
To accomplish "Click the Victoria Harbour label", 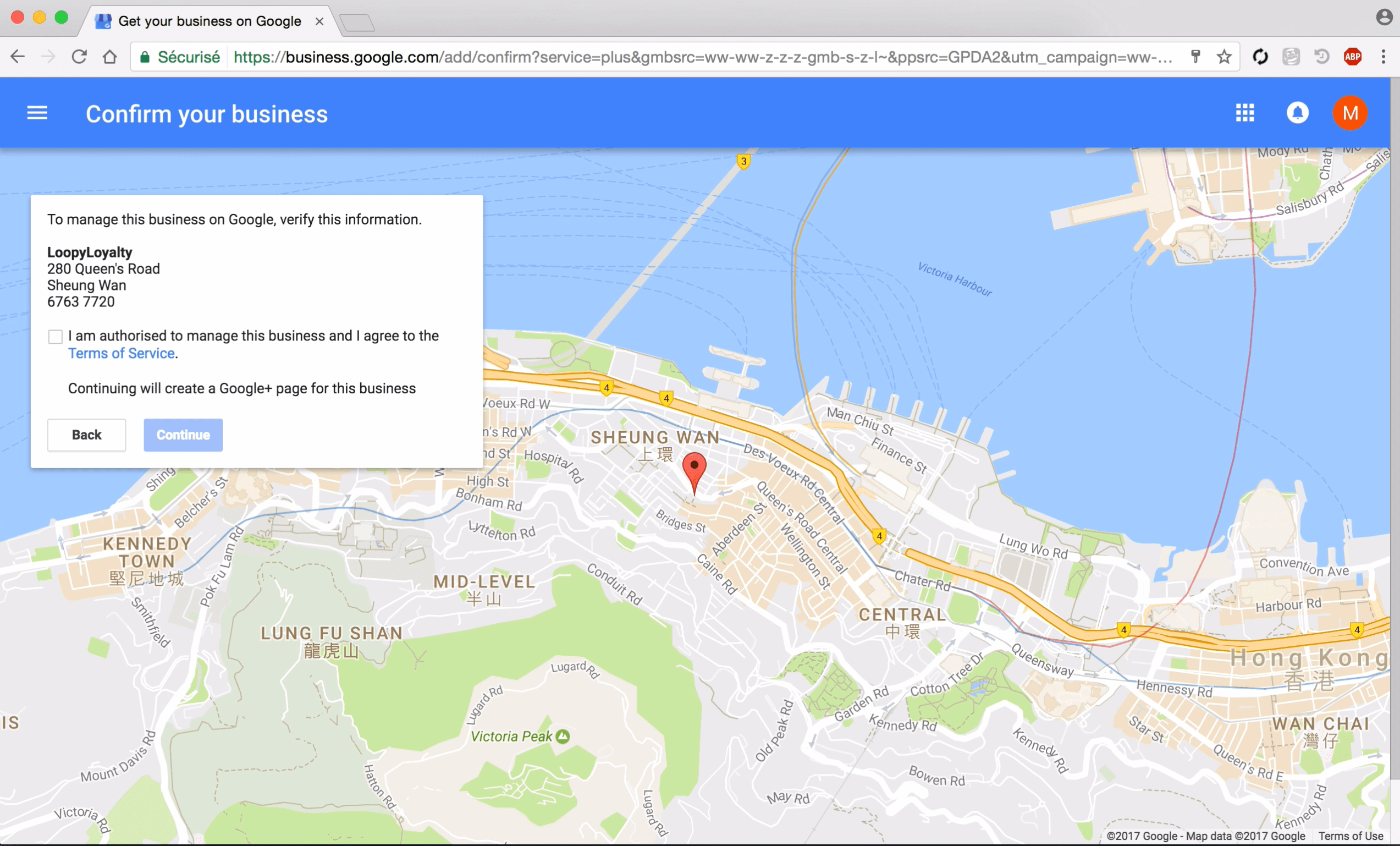I will tap(955, 279).
